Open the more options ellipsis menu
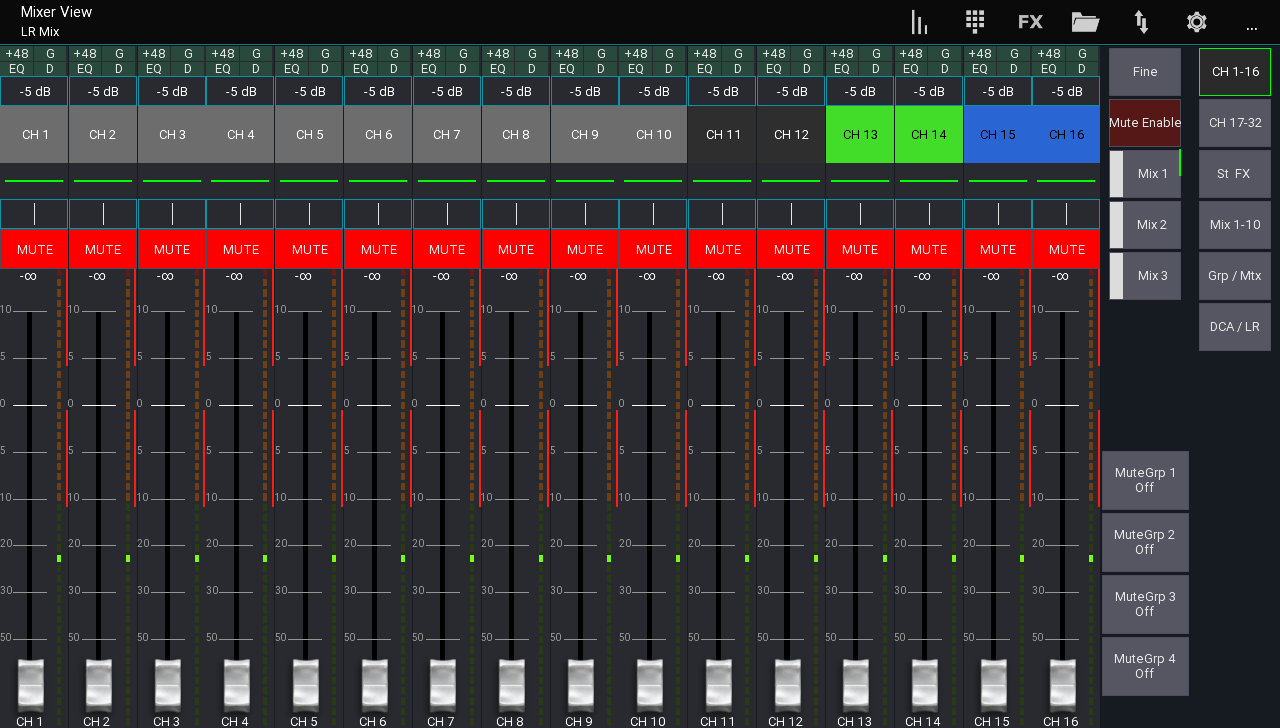 [1251, 27]
